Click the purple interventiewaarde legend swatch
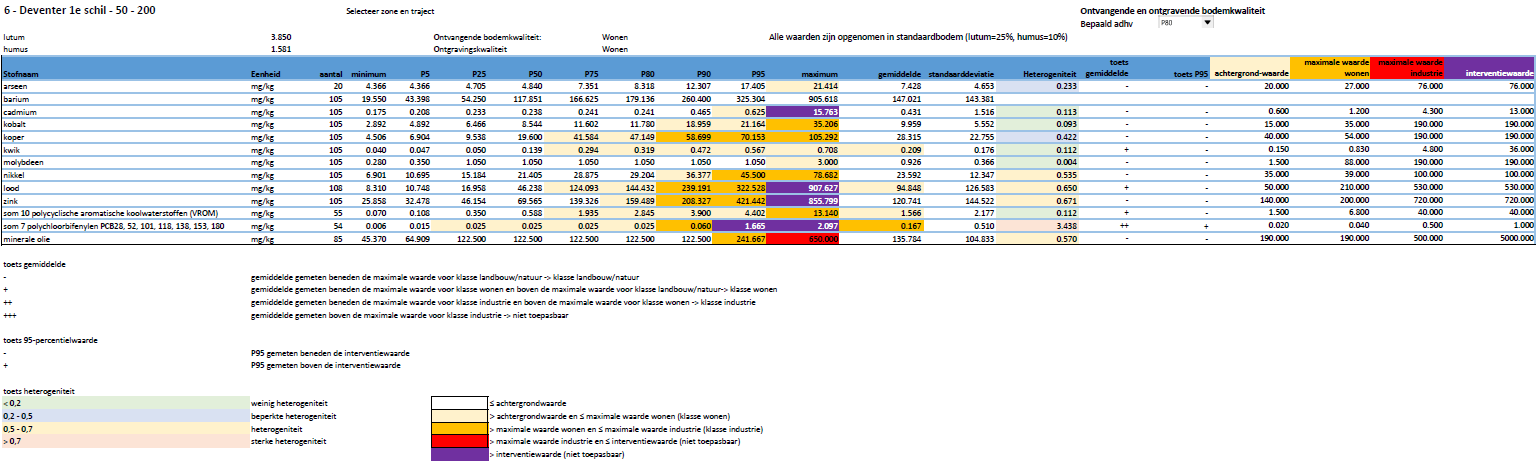 click(x=458, y=454)
